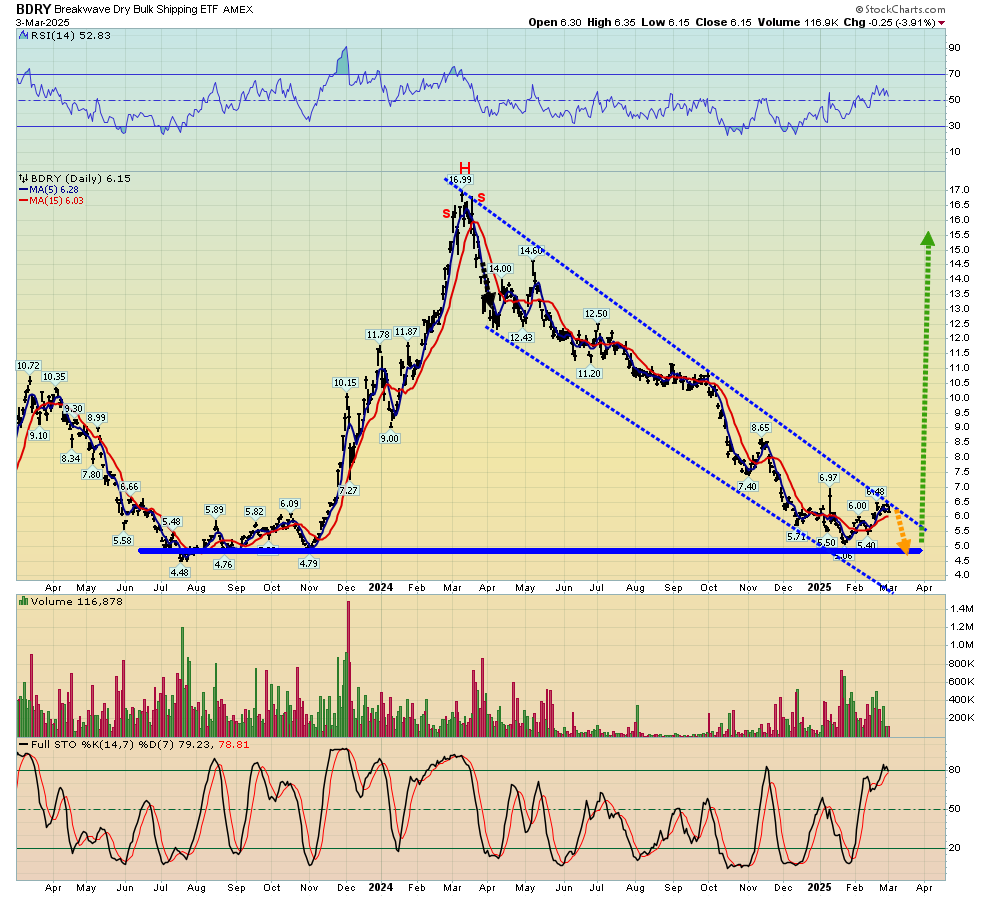Click the 14.60 price label

pyautogui.click(x=530, y=250)
